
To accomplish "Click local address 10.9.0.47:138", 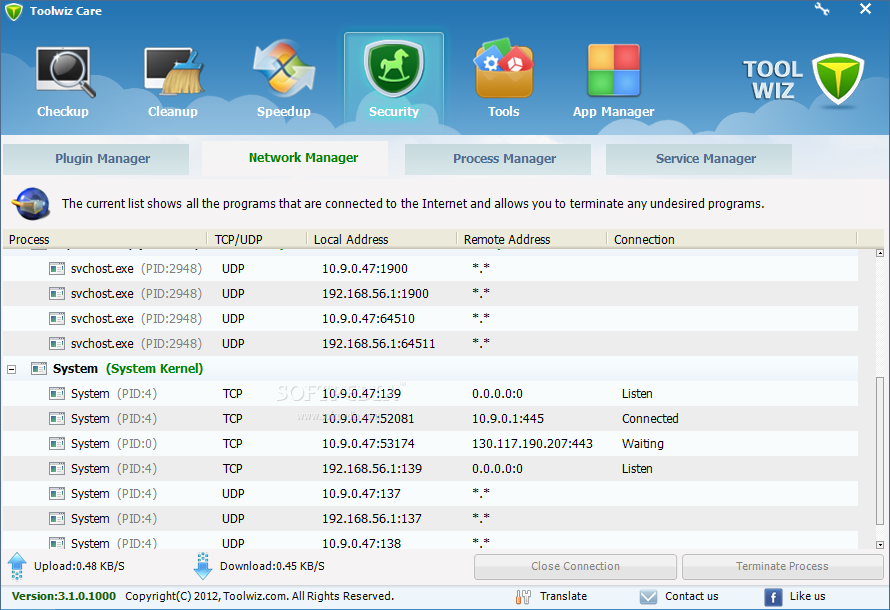I will click(362, 544).
